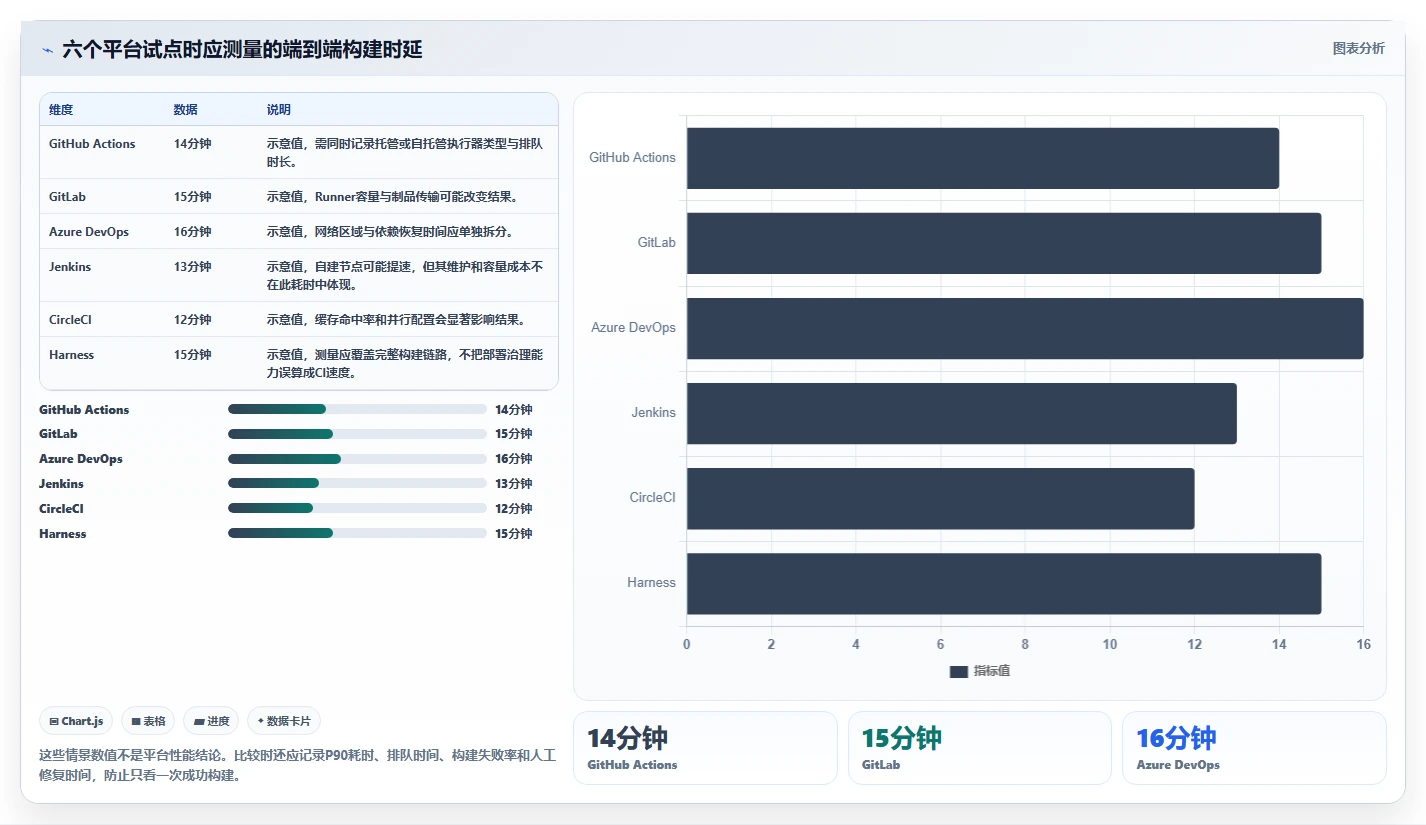The height and width of the screenshot is (825, 1426).
Task: Click the Jenkins chart bar
Action: (961, 413)
